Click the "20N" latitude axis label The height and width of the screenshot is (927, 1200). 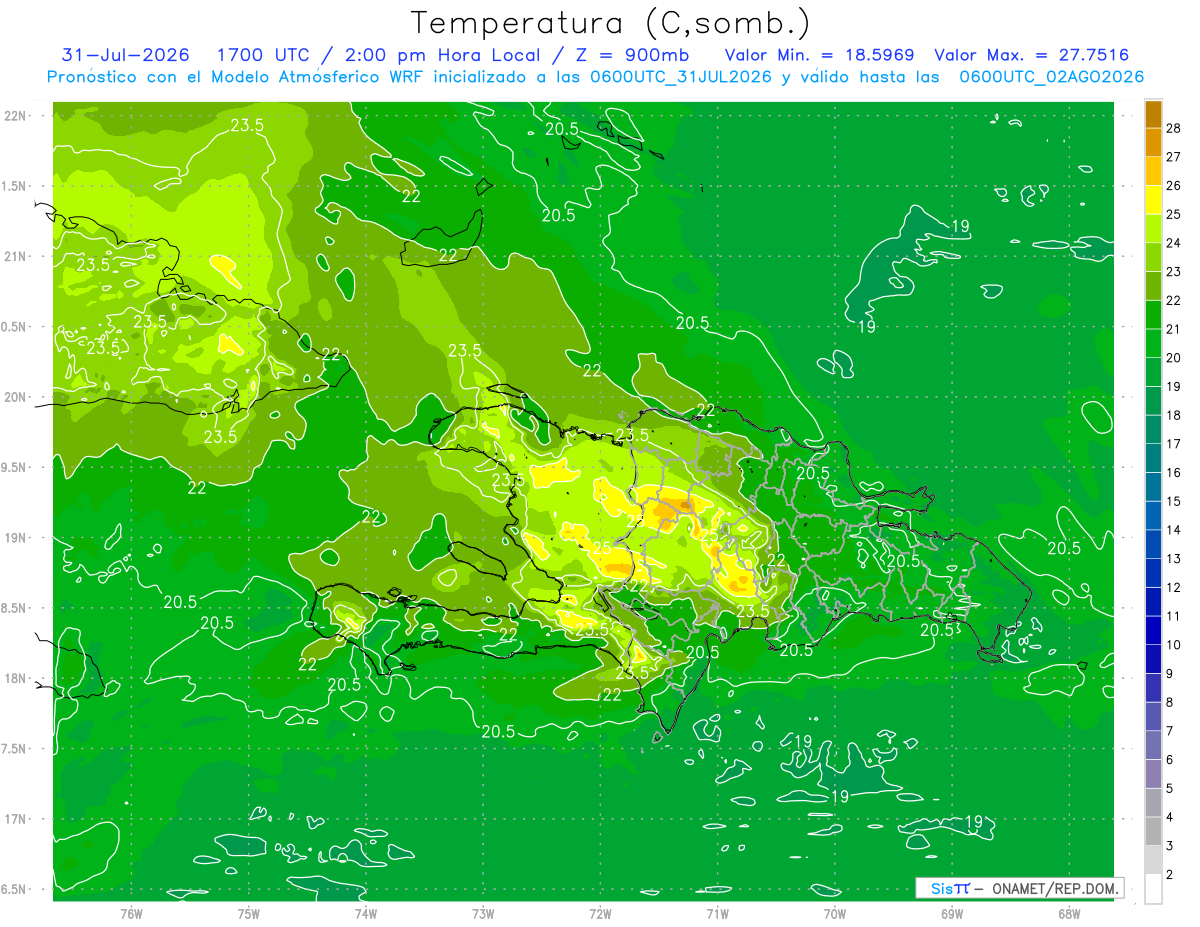(15, 397)
